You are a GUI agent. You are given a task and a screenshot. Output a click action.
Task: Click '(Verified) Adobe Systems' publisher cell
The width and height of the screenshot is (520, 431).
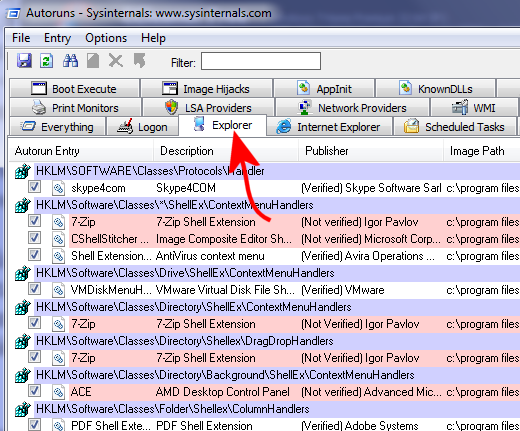tap(360, 426)
